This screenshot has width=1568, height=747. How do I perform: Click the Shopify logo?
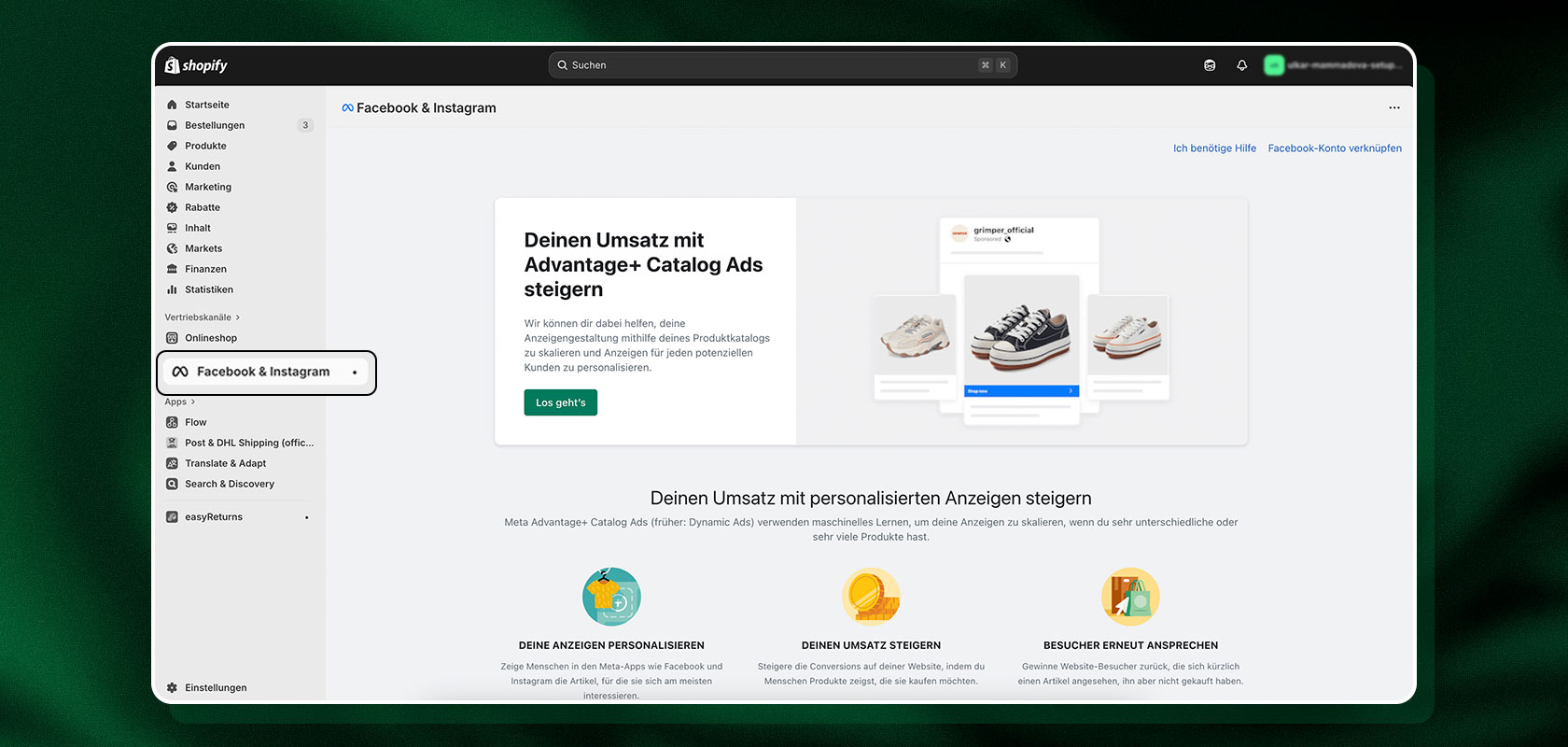[196, 65]
